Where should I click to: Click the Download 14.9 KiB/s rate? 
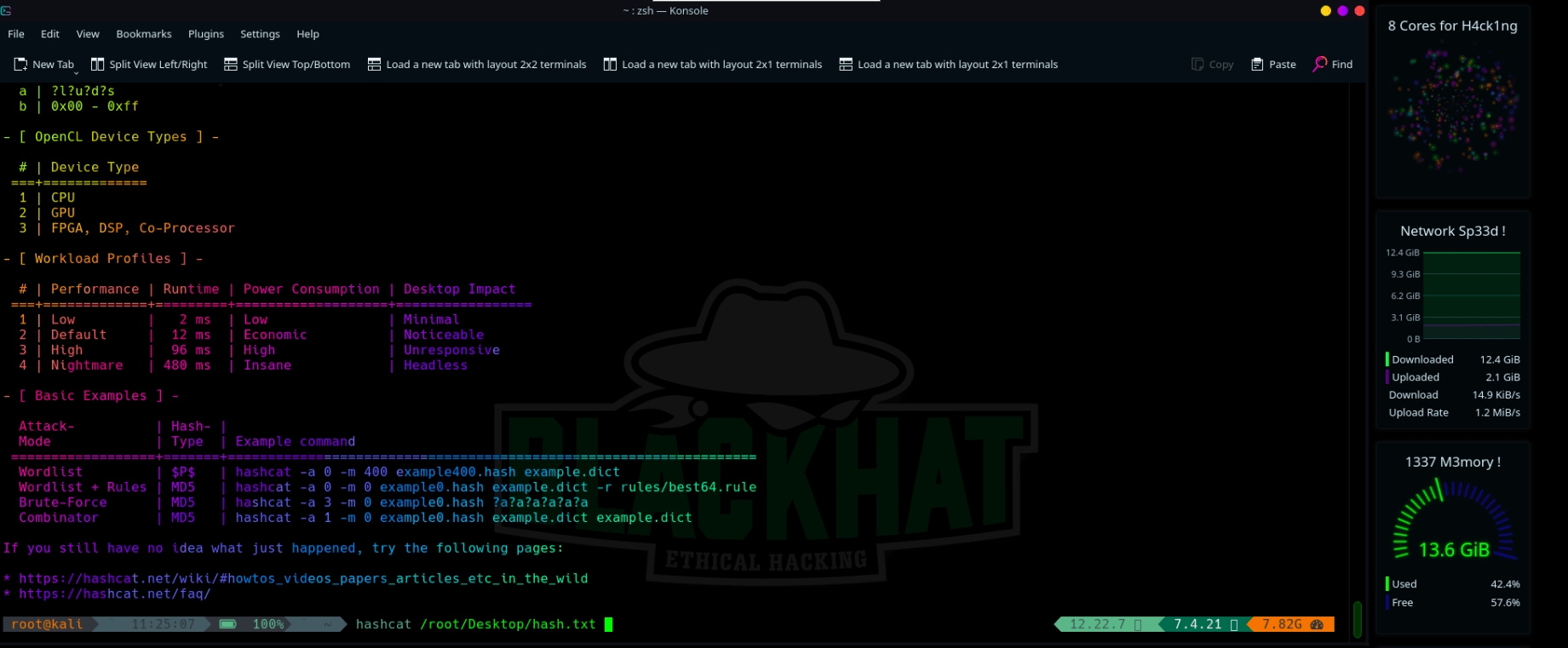(x=1453, y=395)
